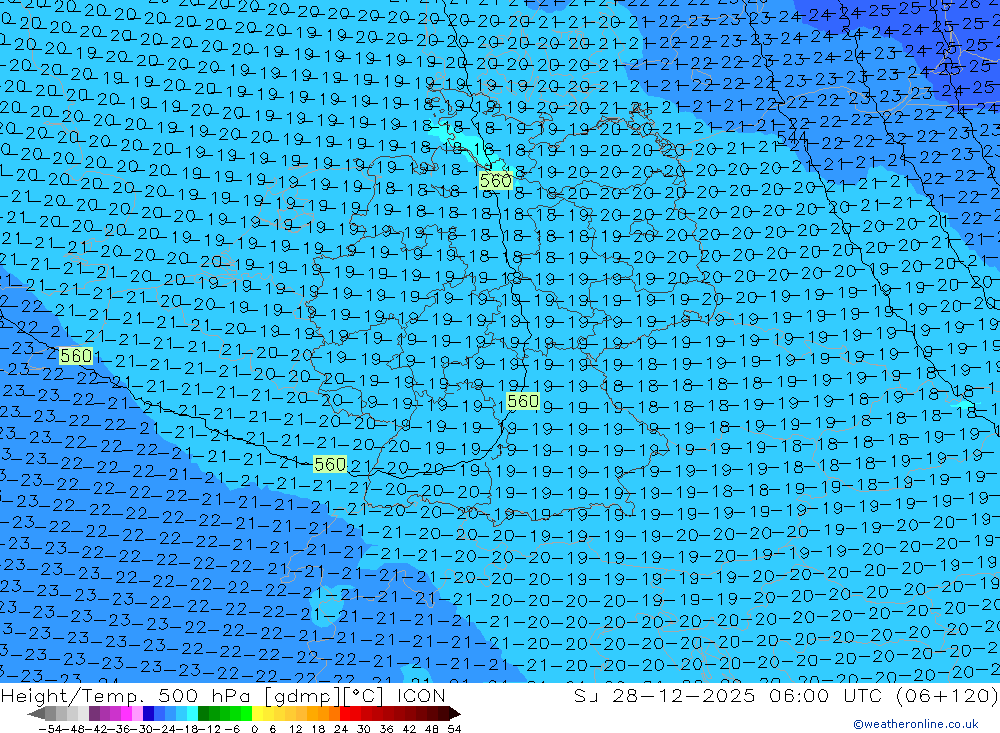1000x733 pixels.
Task: Click the 544 height contour label
Action: (x=792, y=137)
